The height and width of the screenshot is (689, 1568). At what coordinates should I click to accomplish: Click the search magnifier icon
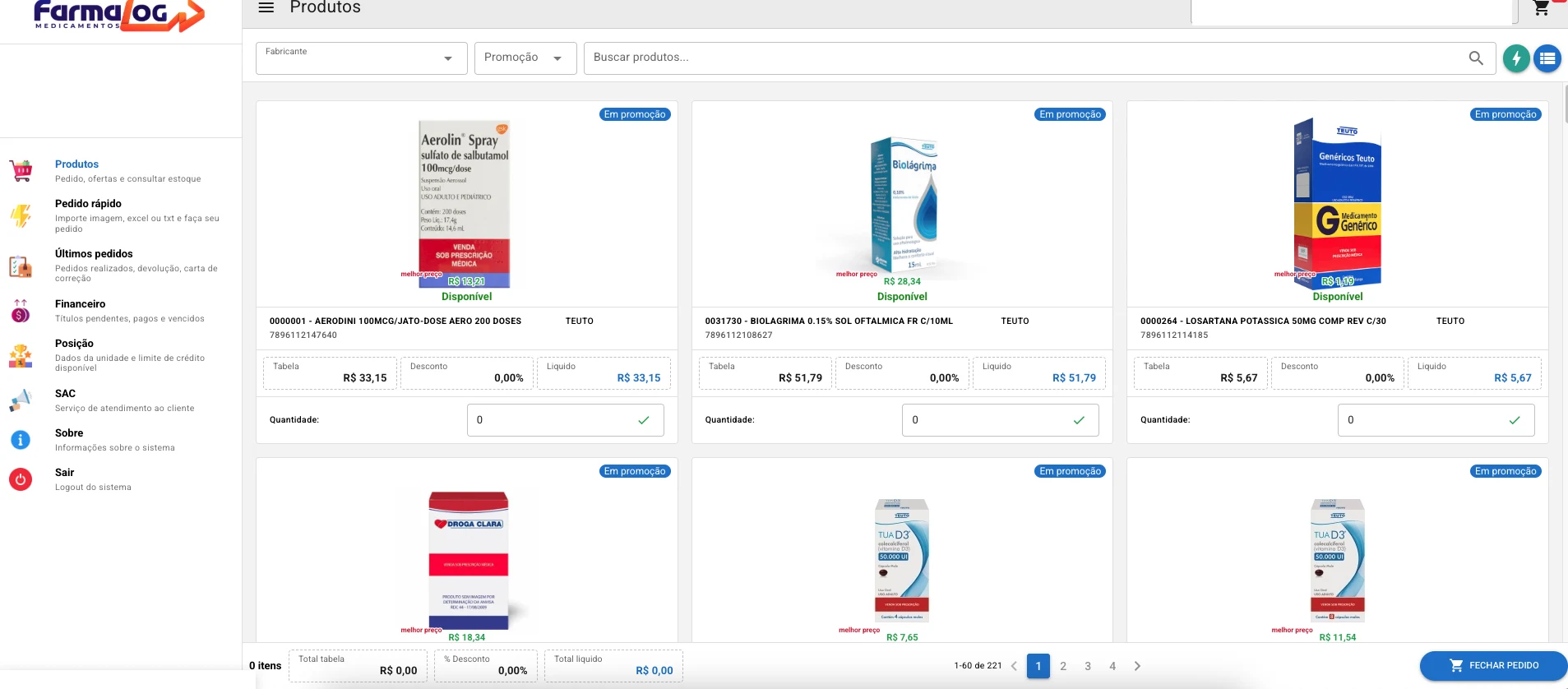[x=1476, y=58]
